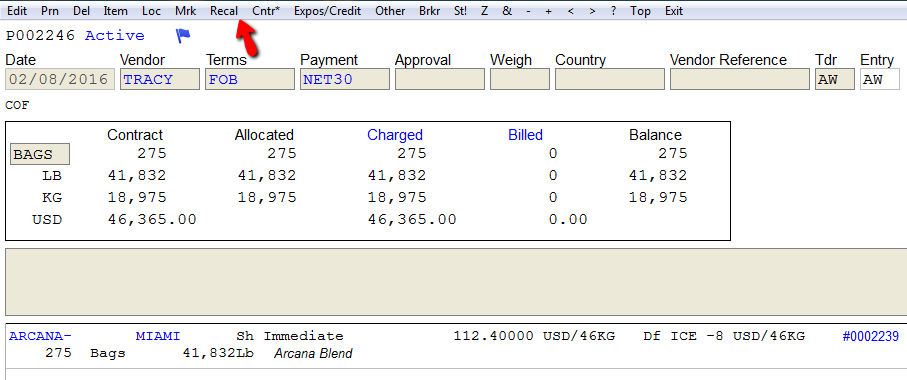Click the Charged column header
Screen dimensions: 907x380
coord(395,135)
